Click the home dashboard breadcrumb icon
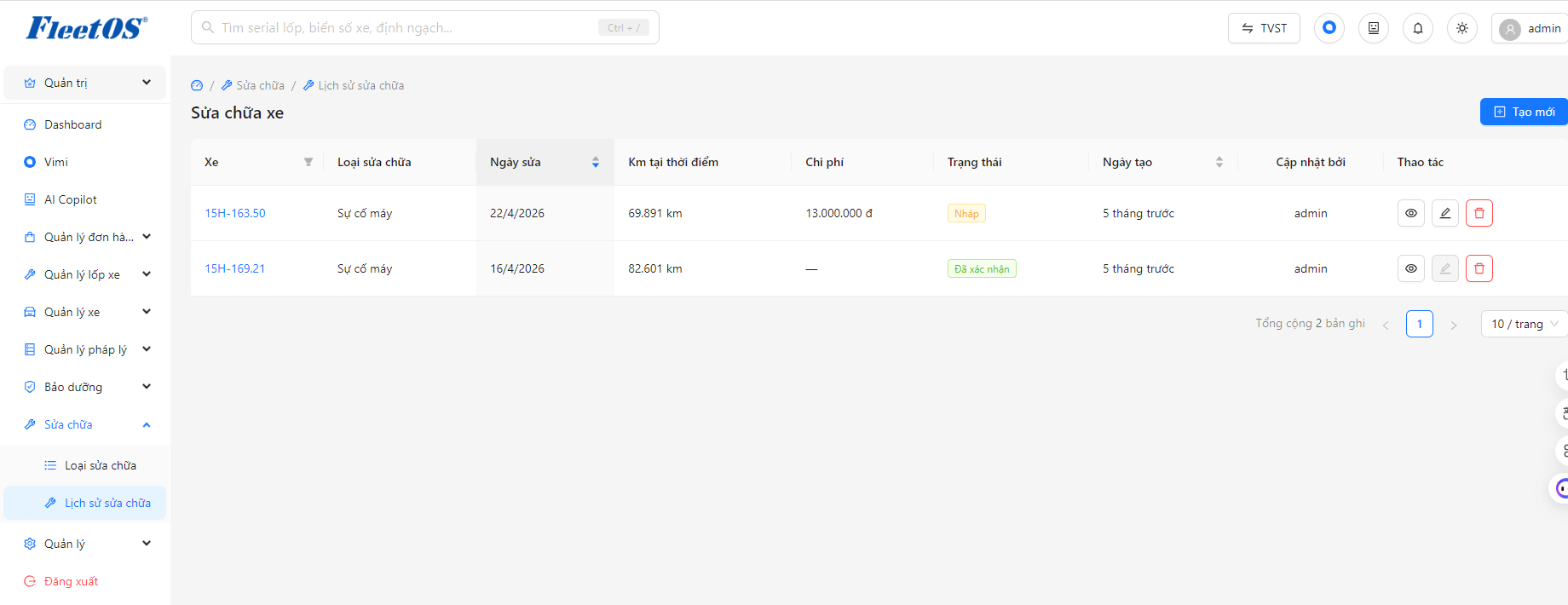1568x605 pixels. click(197, 85)
